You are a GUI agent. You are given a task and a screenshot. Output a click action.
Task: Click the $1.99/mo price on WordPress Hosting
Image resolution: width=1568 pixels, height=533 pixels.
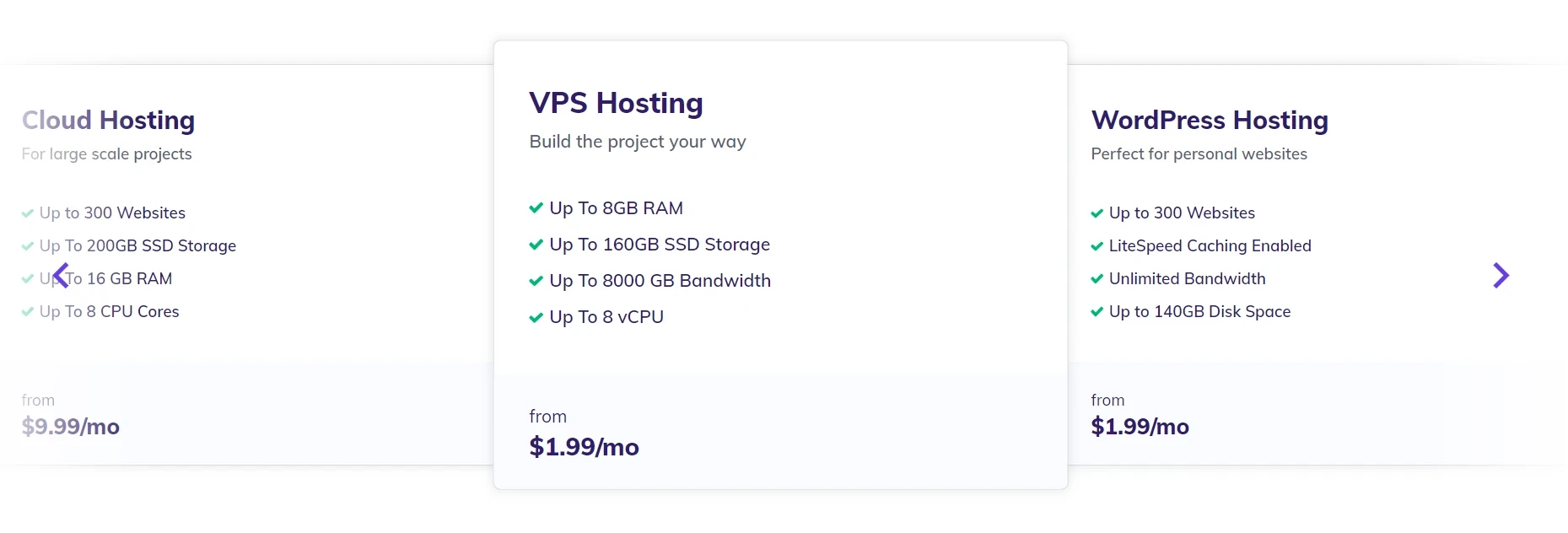coord(1140,427)
